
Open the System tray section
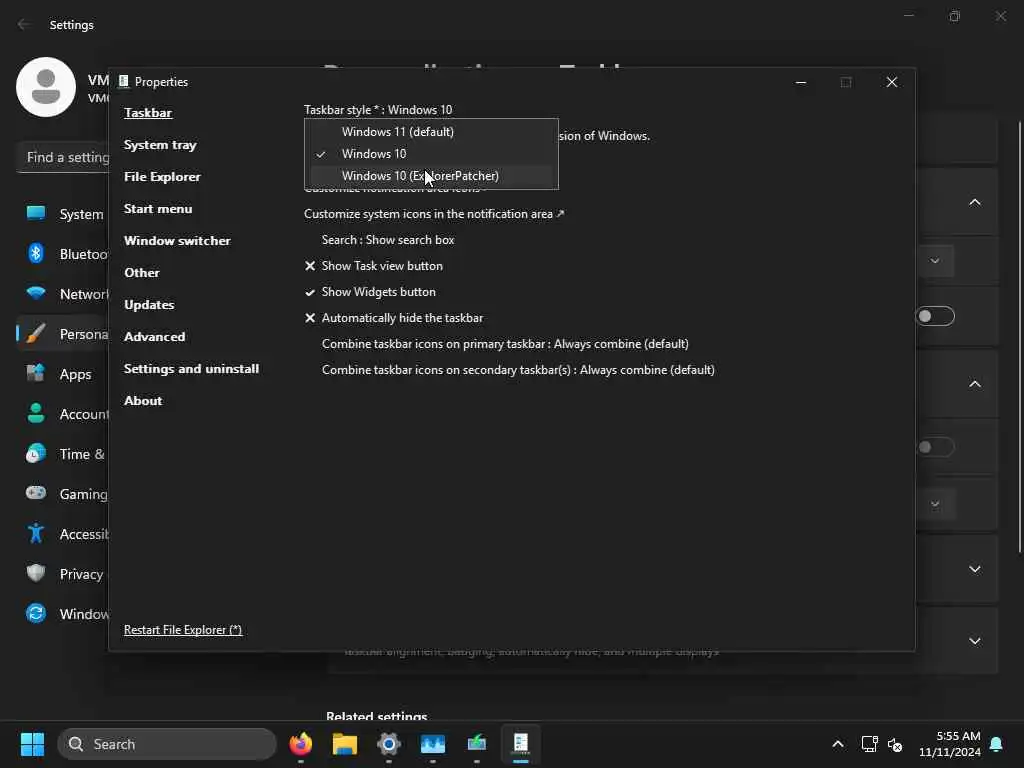[160, 145]
